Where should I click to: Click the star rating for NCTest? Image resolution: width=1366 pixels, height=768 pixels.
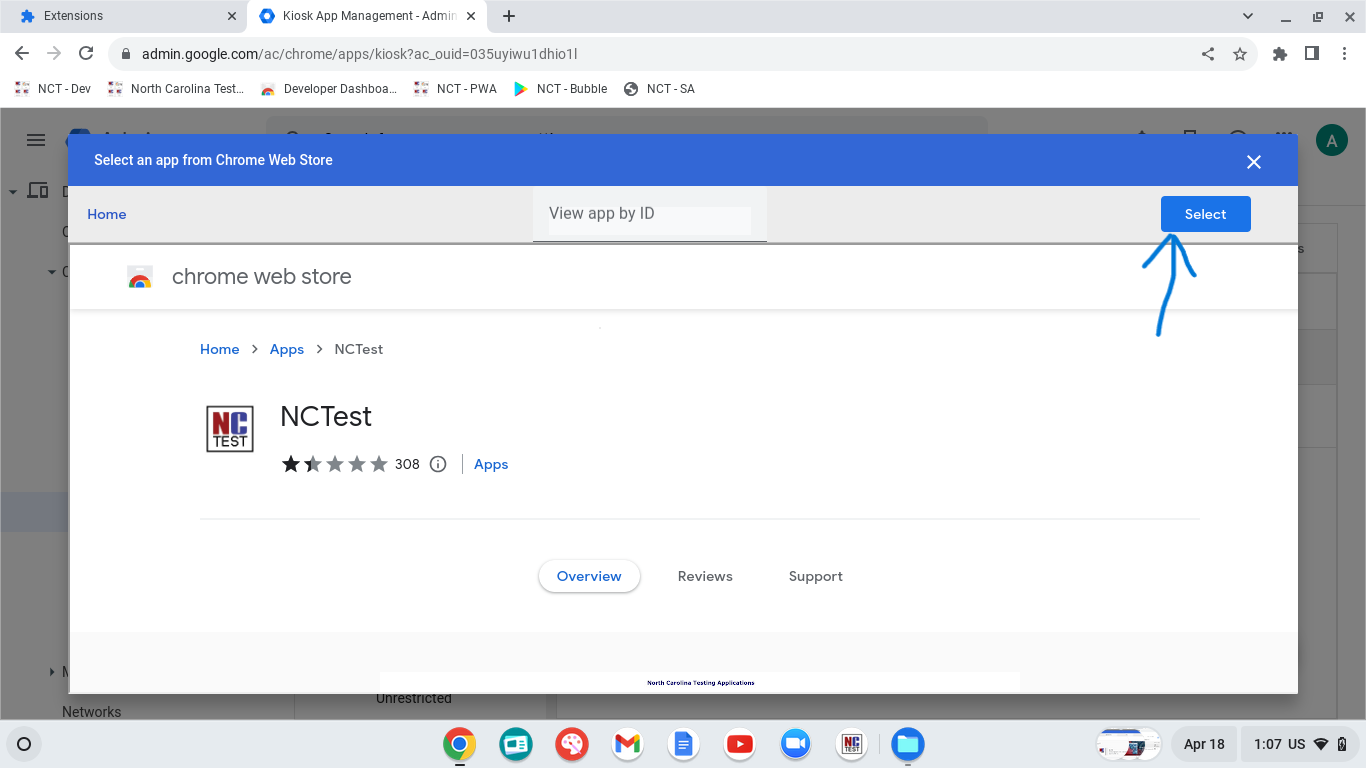point(335,464)
